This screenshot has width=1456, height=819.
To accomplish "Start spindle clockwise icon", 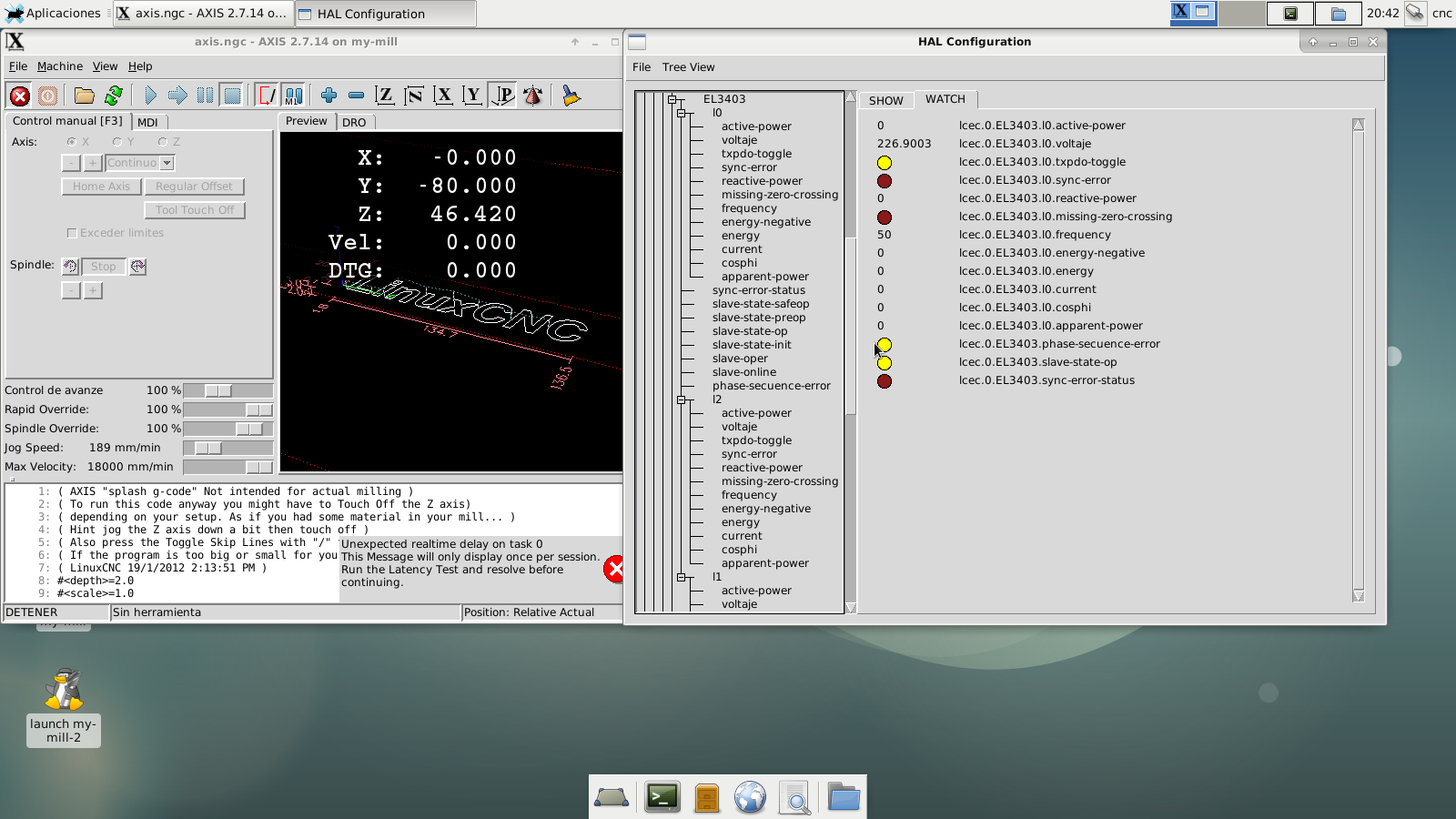I will click(137, 267).
